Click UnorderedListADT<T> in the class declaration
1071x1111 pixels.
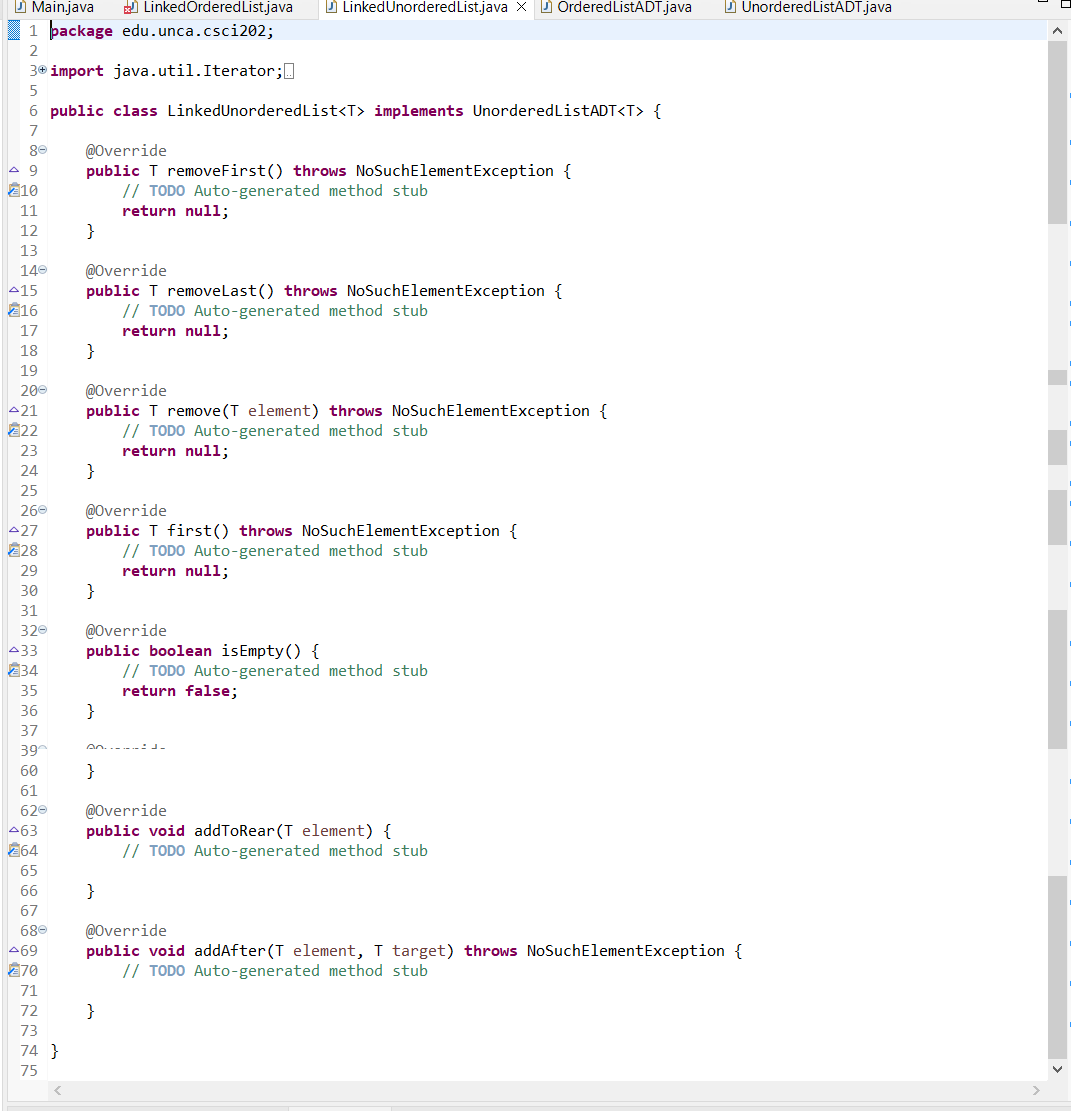[x=558, y=111]
